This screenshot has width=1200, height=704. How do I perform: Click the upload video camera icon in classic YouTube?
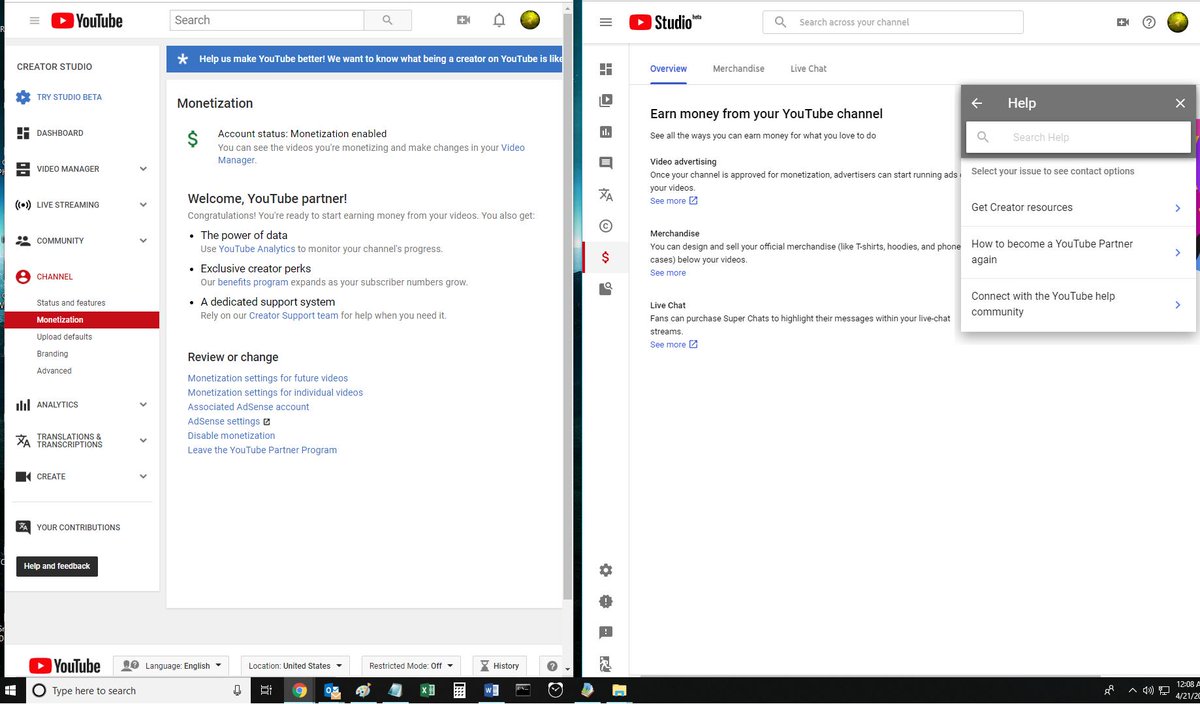[463, 20]
